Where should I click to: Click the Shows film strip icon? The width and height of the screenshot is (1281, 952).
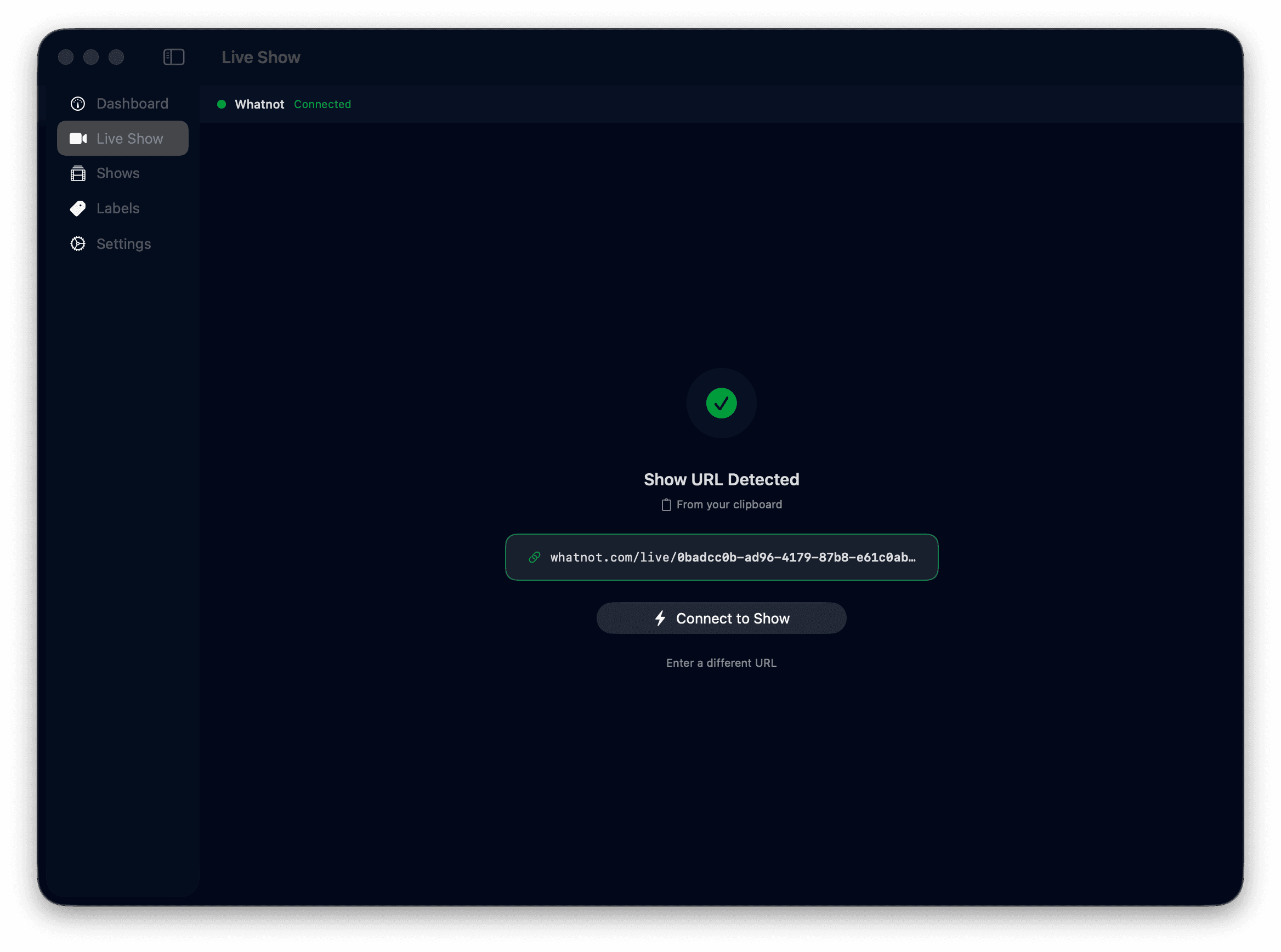(78, 173)
